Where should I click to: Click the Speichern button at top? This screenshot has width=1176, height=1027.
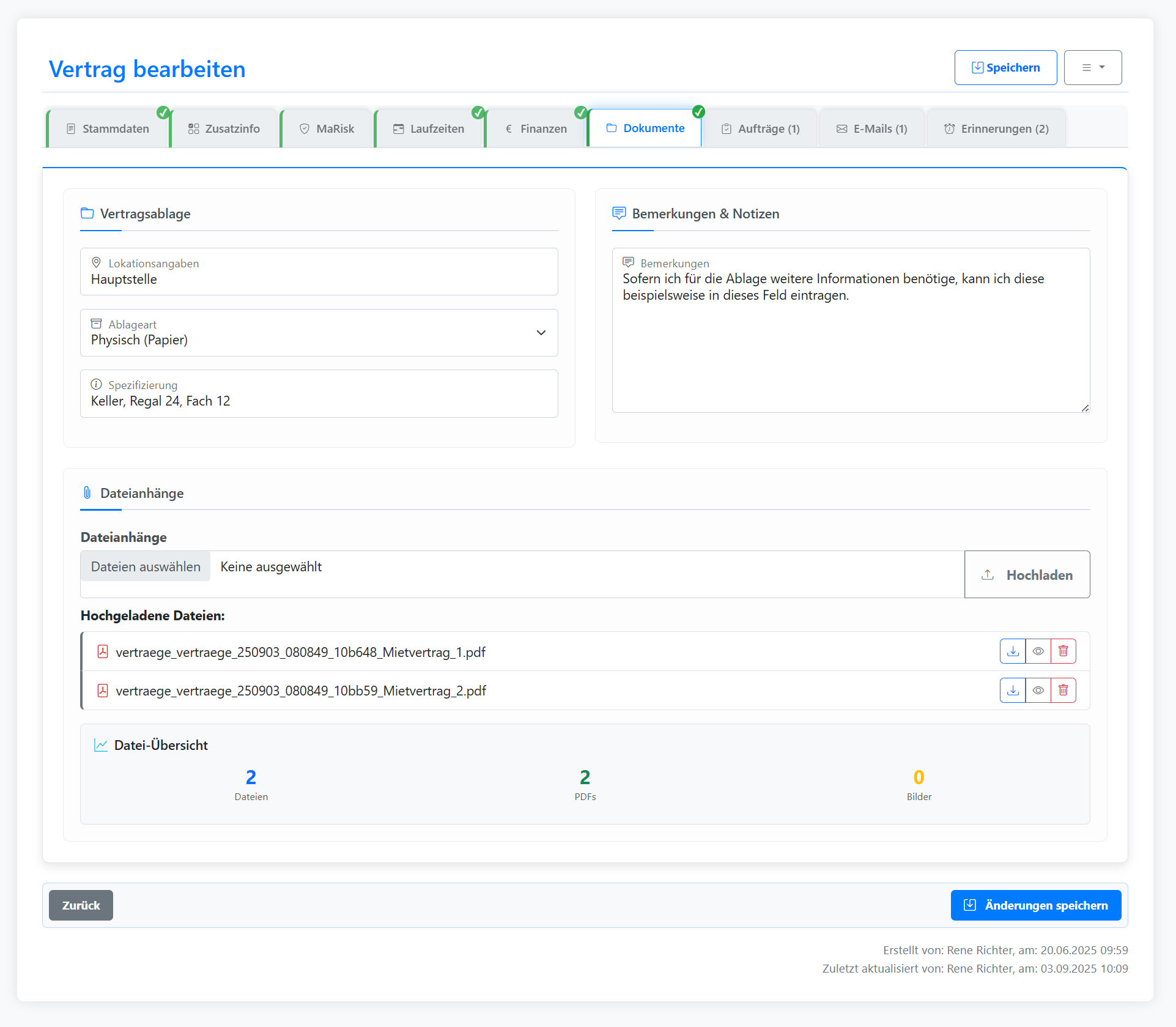click(x=1005, y=67)
